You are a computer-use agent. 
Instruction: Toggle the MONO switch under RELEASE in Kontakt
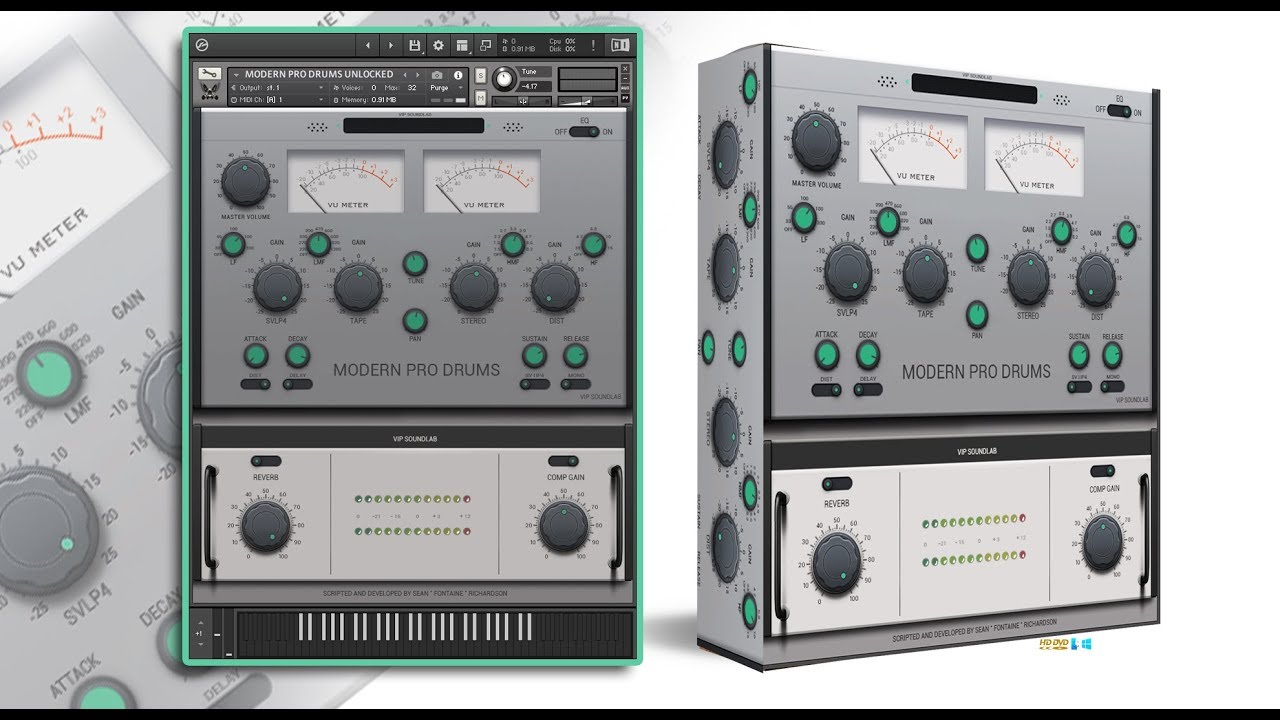[x=576, y=384]
